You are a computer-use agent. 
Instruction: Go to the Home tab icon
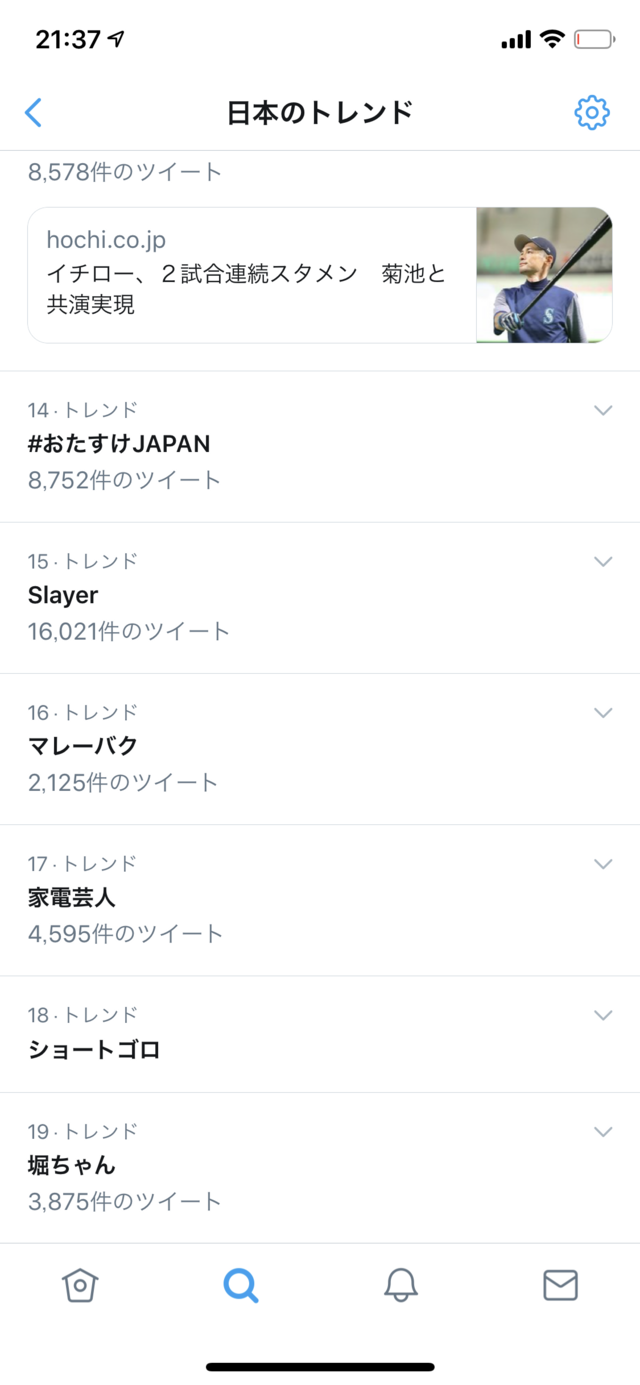click(x=80, y=1285)
